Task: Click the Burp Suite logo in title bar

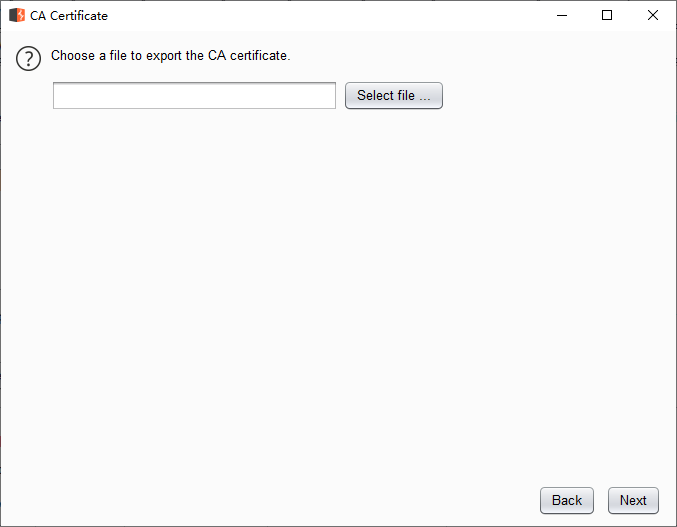Action: (17, 15)
